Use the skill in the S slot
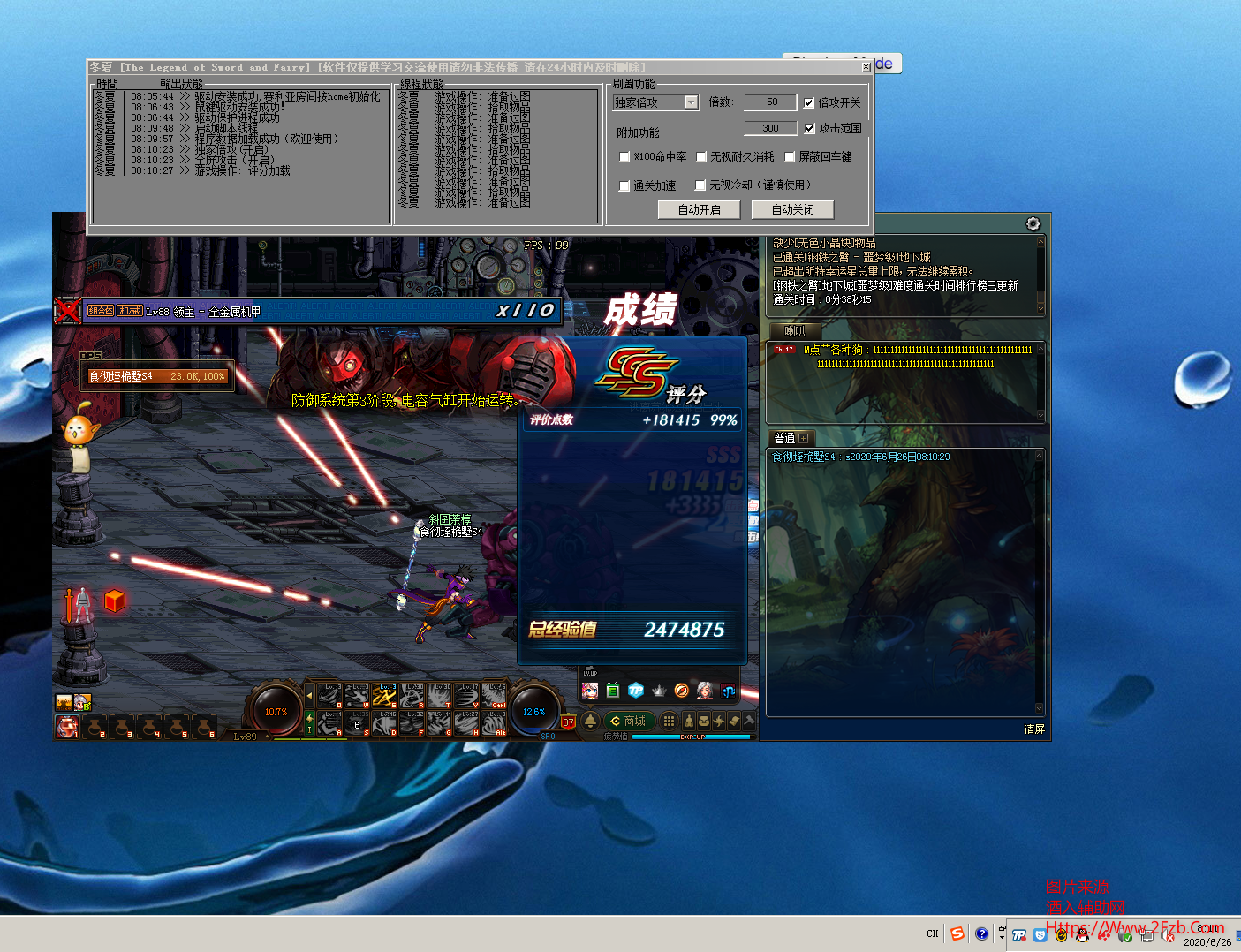Image resolution: width=1241 pixels, height=952 pixels. (356, 723)
